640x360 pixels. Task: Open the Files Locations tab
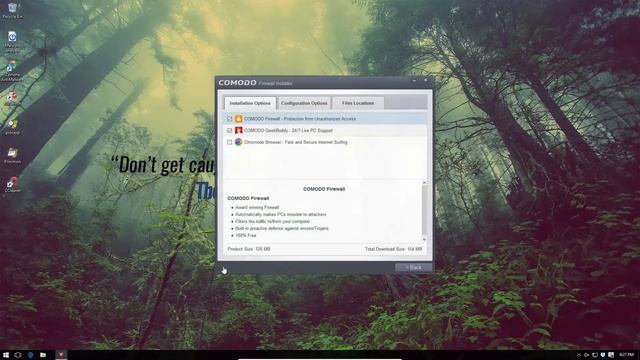pyautogui.click(x=358, y=103)
